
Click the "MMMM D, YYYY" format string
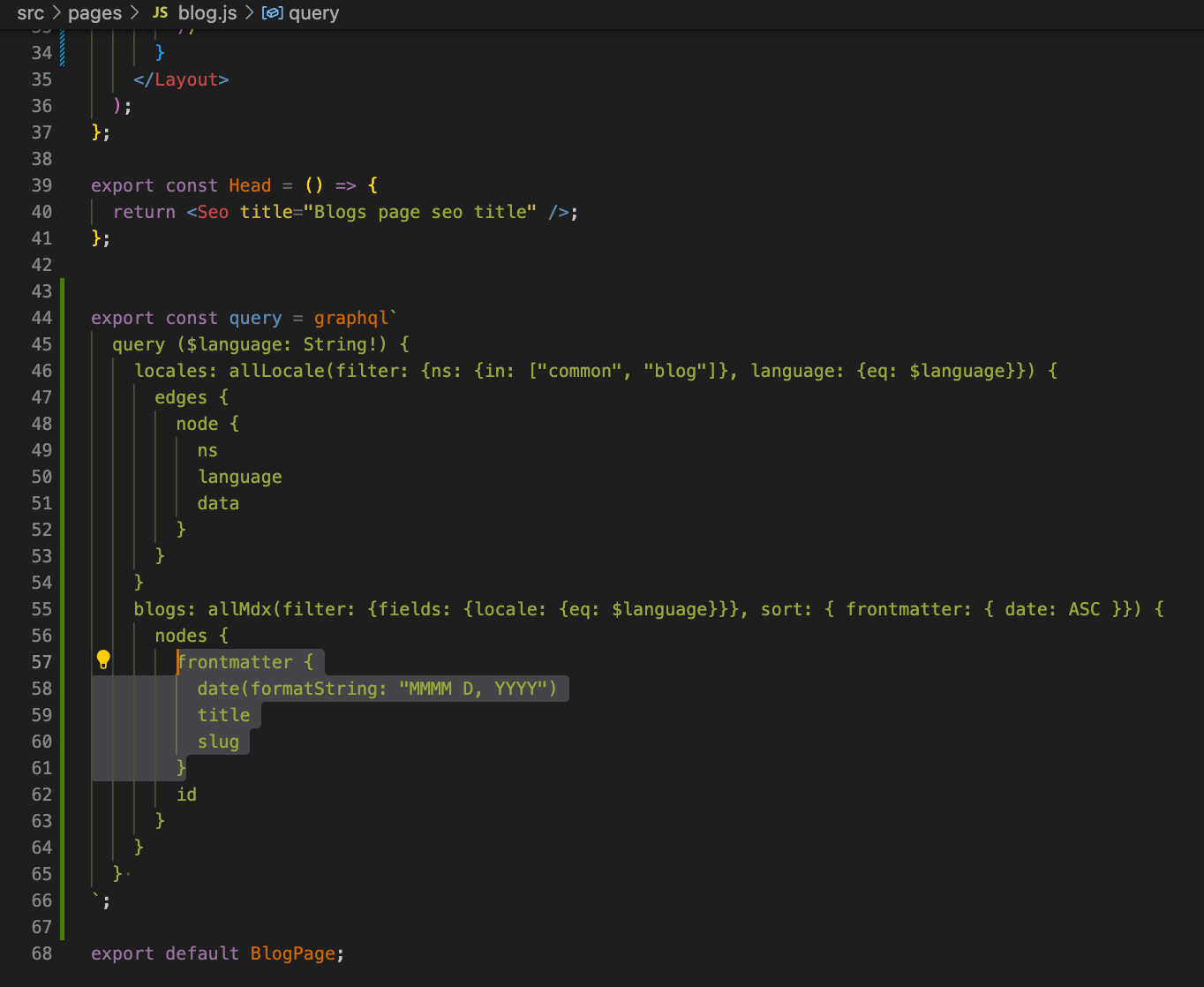point(473,689)
